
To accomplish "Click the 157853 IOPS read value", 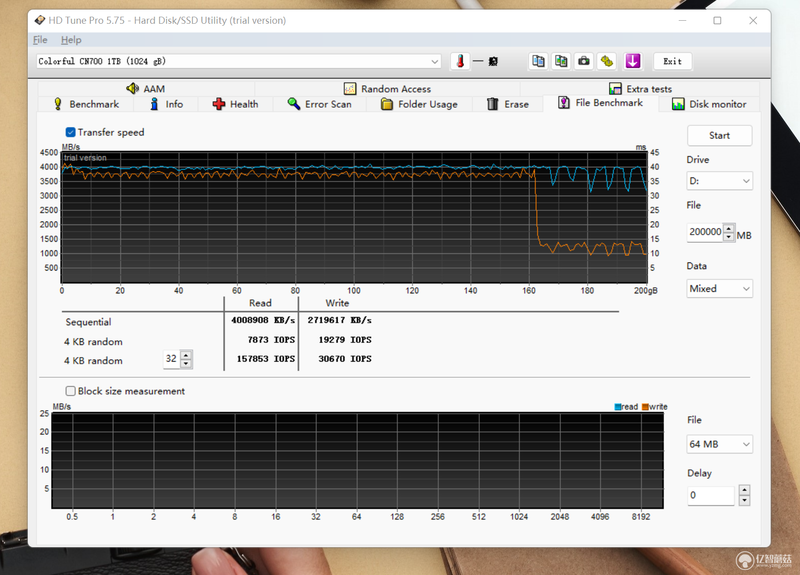I will (266, 359).
